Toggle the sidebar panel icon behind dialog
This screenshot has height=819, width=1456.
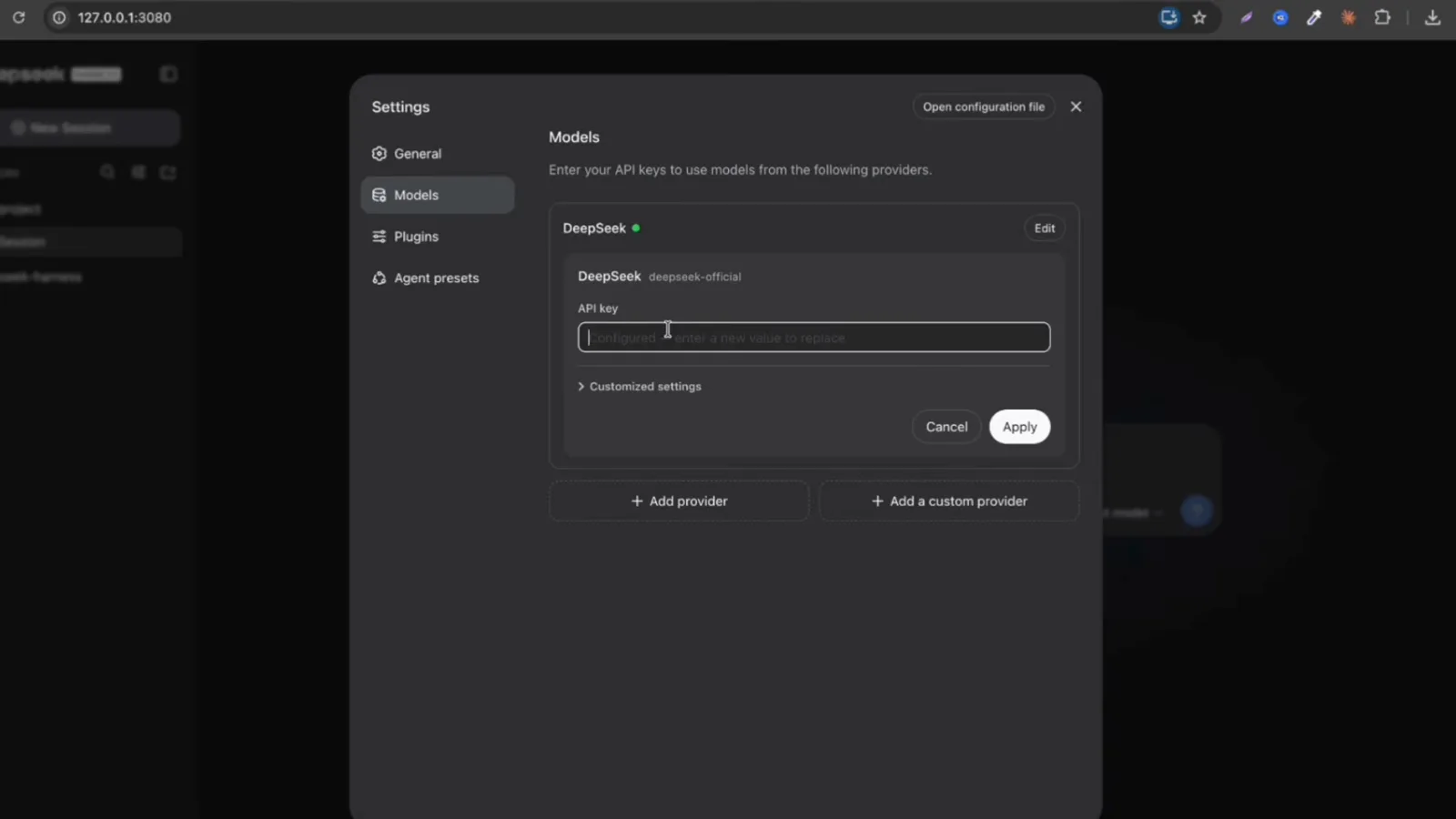tap(168, 74)
